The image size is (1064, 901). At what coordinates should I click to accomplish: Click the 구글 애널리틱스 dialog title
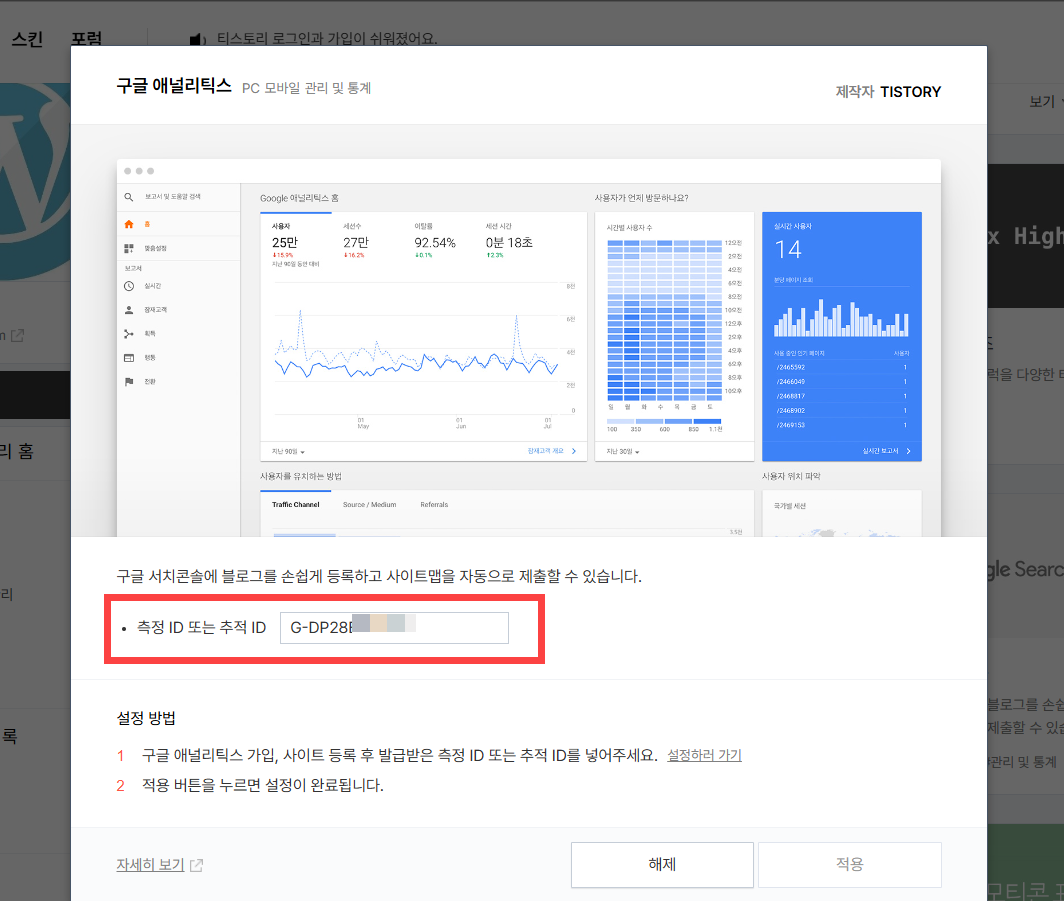point(174,85)
